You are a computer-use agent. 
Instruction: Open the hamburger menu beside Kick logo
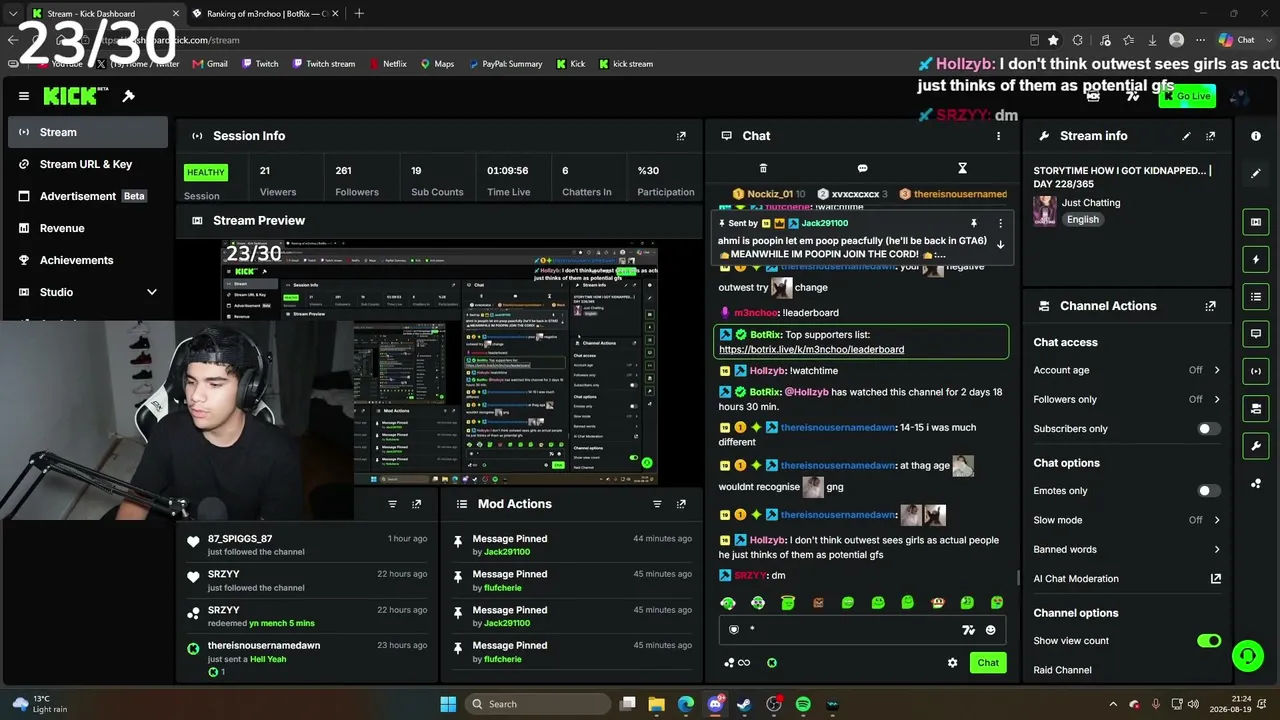(24, 96)
